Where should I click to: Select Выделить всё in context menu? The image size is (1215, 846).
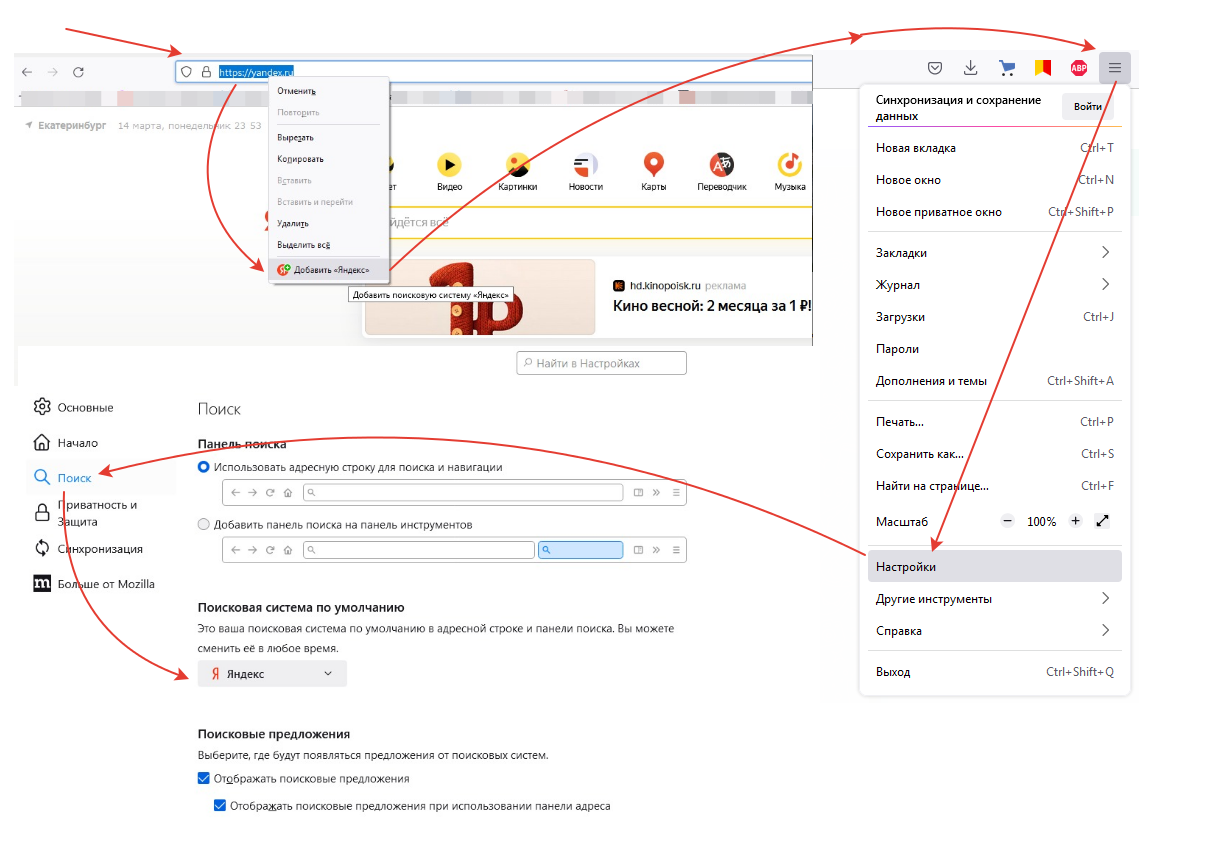point(328,244)
